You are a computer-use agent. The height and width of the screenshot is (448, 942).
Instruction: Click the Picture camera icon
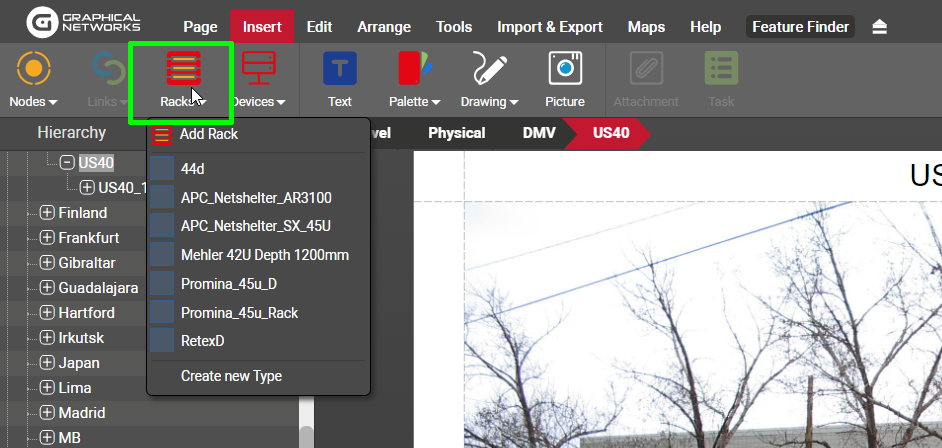[565, 70]
